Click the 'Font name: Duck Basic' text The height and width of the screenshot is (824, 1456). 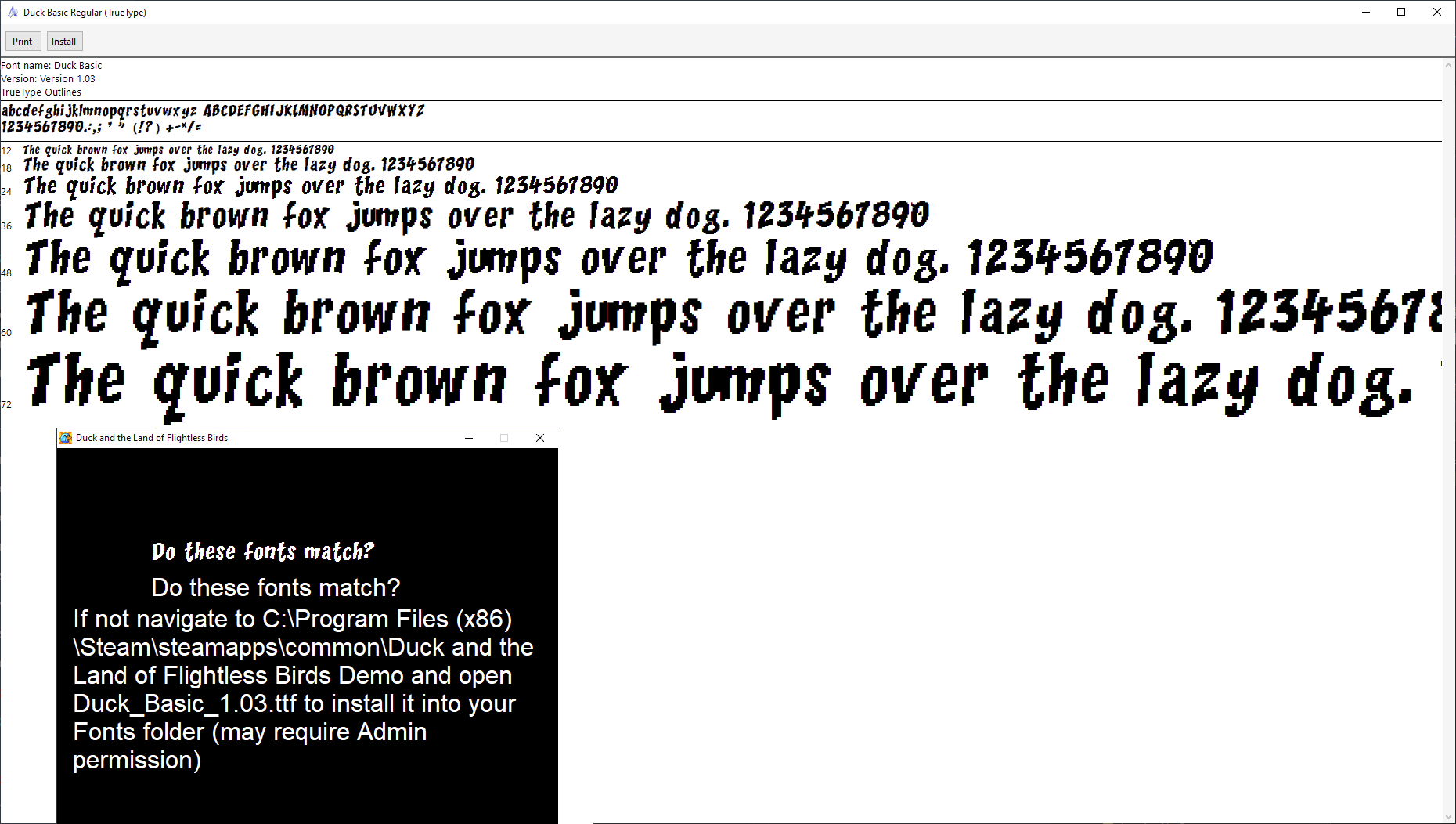pyautogui.click(x=52, y=66)
